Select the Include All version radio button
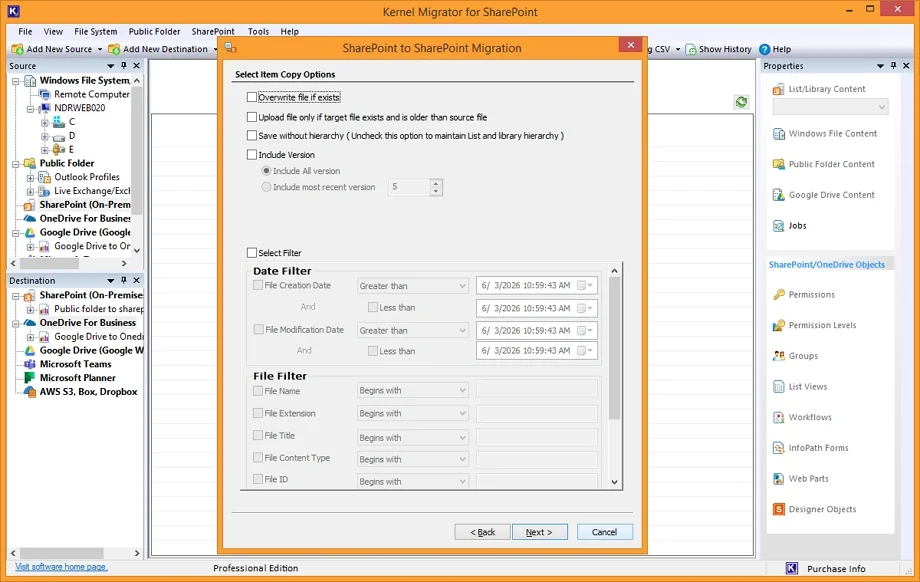 [266, 171]
